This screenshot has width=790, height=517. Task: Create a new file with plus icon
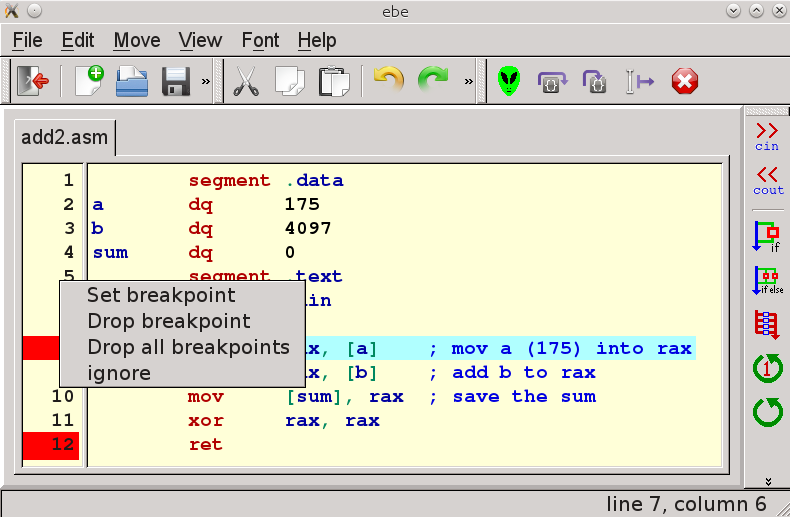pyautogui.click(x=89, y=81)
